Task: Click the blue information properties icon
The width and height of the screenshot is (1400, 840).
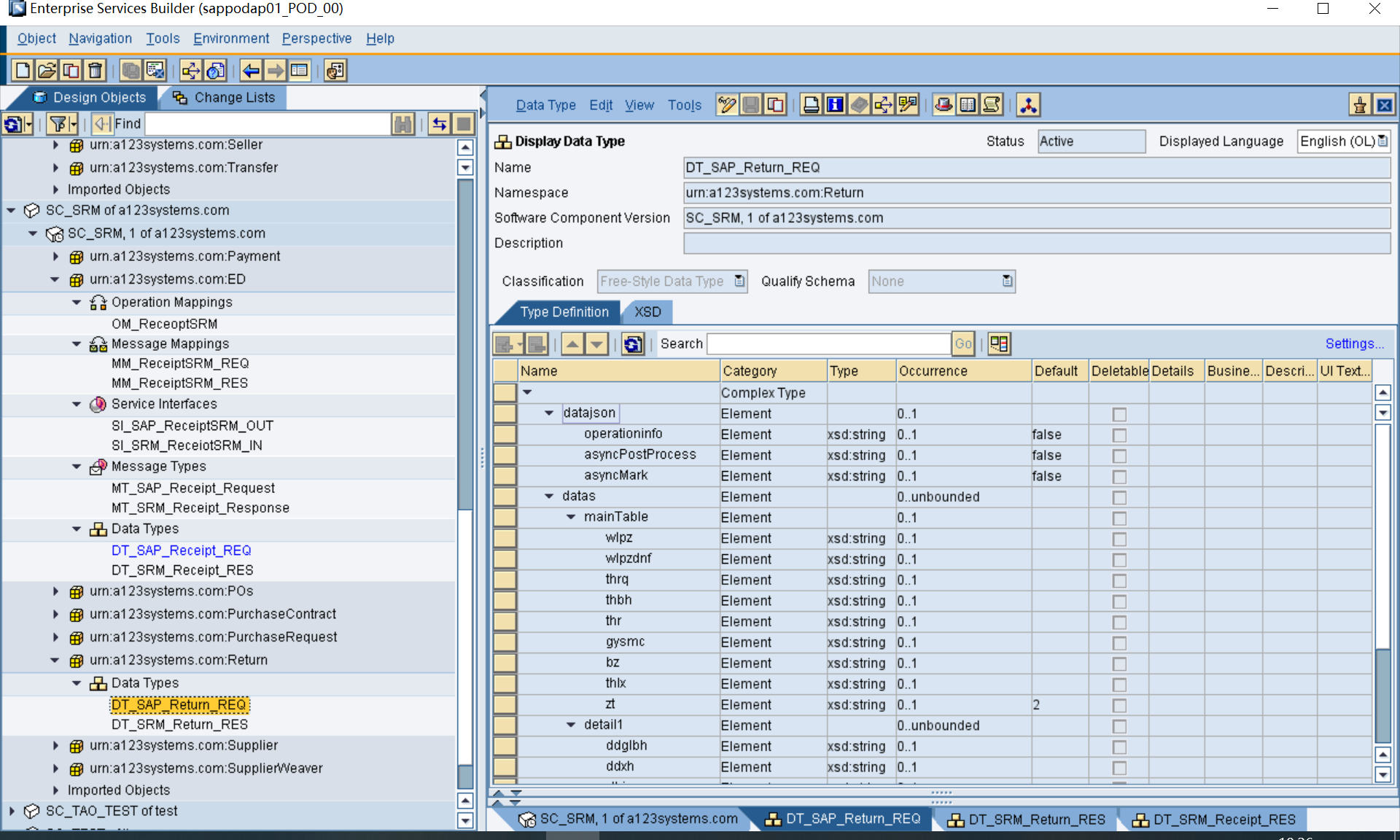Action: (x=835, y=105)
